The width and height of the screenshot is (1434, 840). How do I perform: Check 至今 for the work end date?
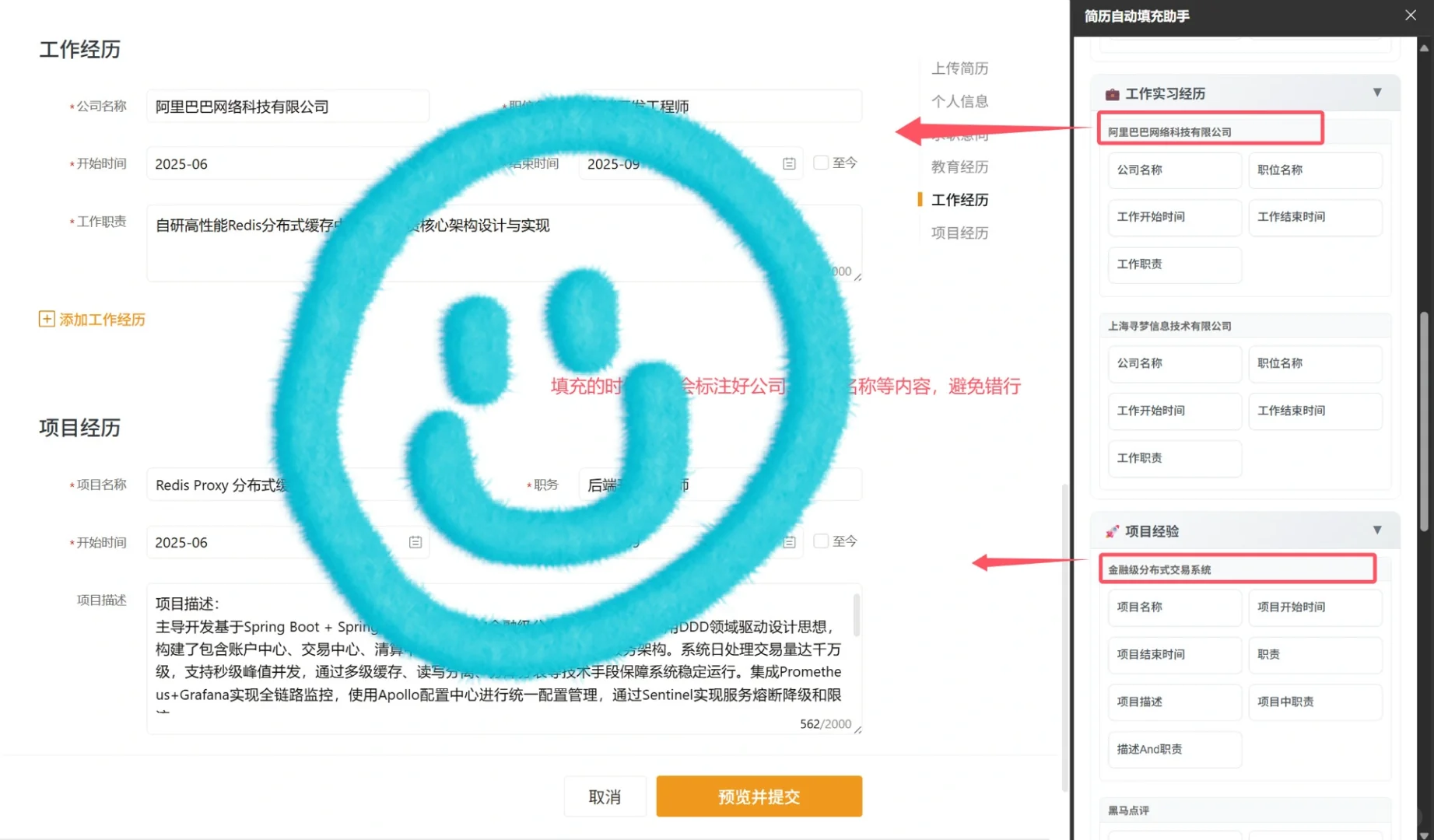pos(821,162)
